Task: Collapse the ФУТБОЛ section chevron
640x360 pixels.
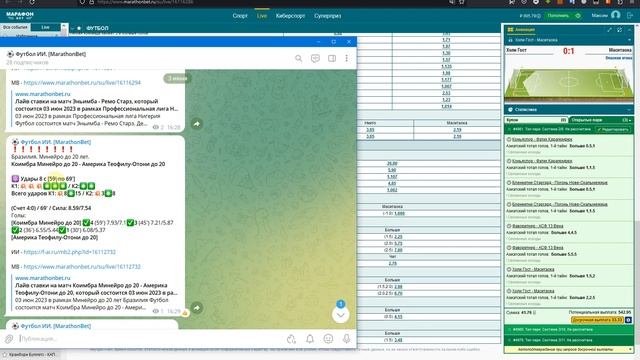Action: coord(72,28)
